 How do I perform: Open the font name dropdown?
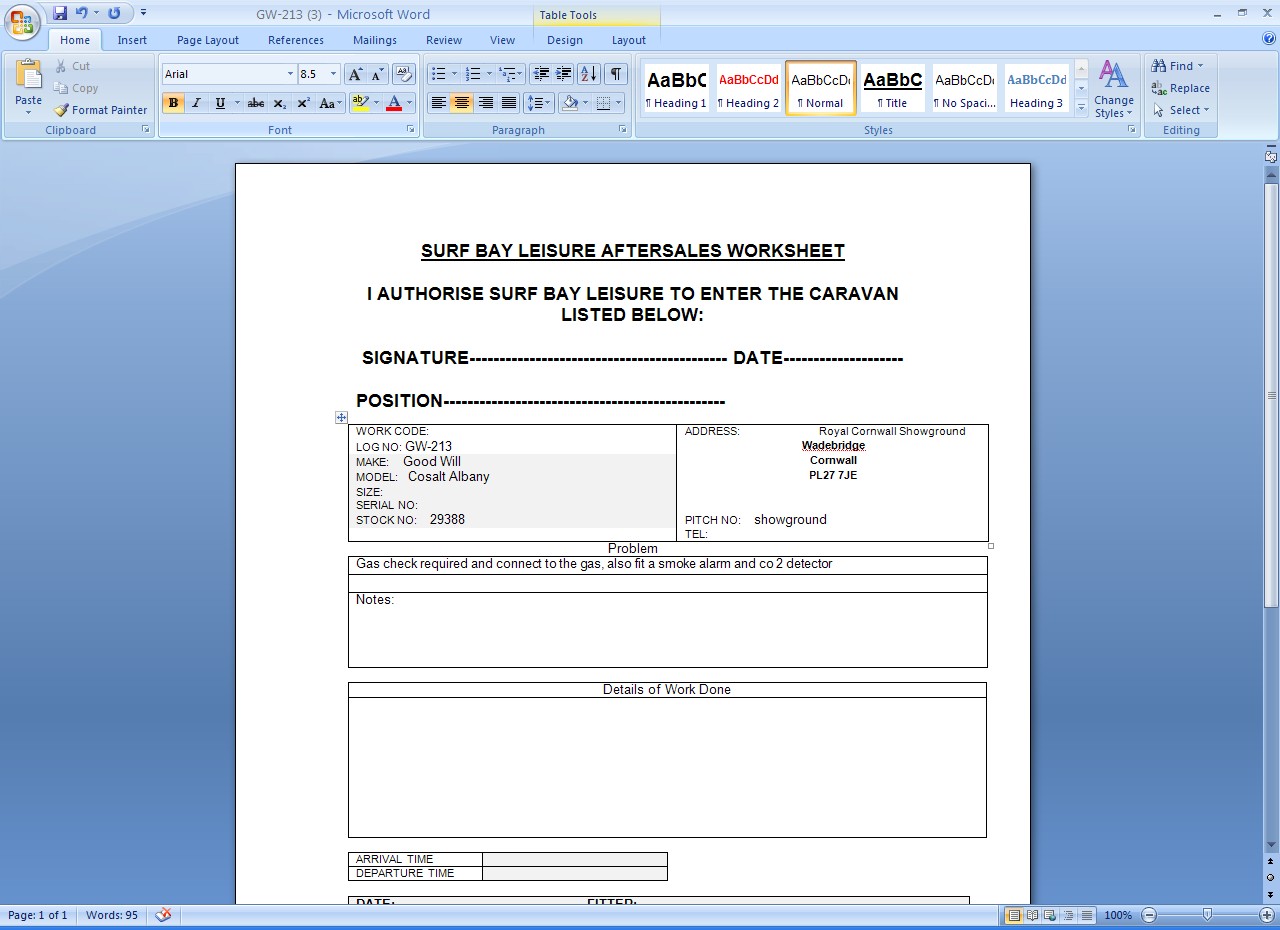tap(290, 74)
